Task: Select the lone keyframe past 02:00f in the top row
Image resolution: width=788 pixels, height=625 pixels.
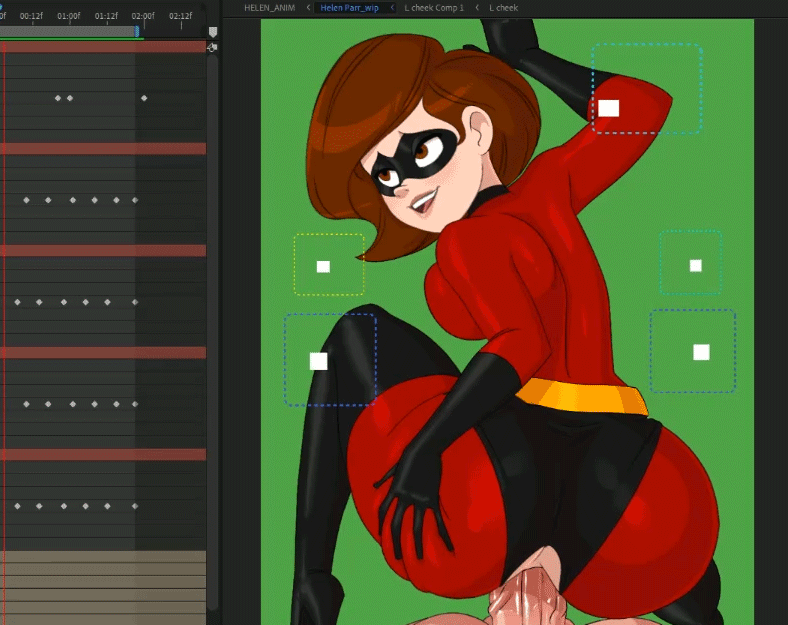Action: click(144, 98)
